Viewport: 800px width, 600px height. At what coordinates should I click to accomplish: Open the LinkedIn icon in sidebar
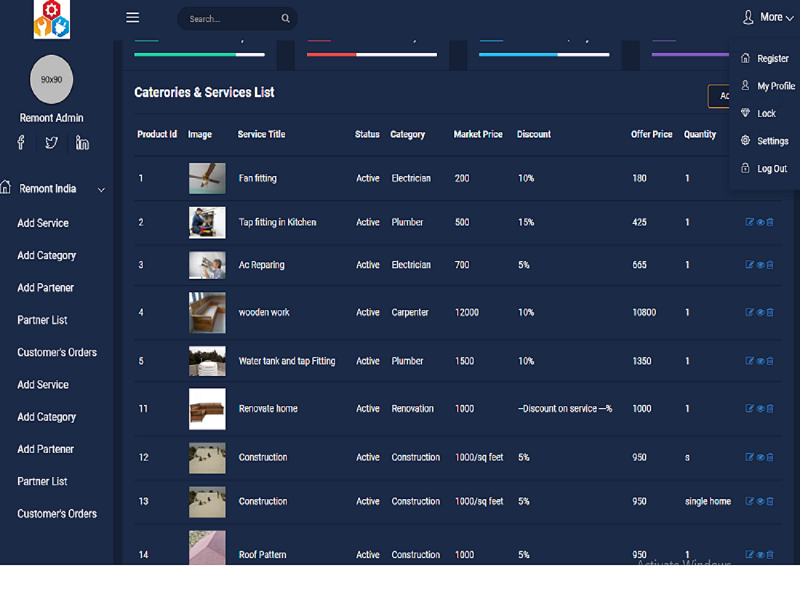pos(82,143)
